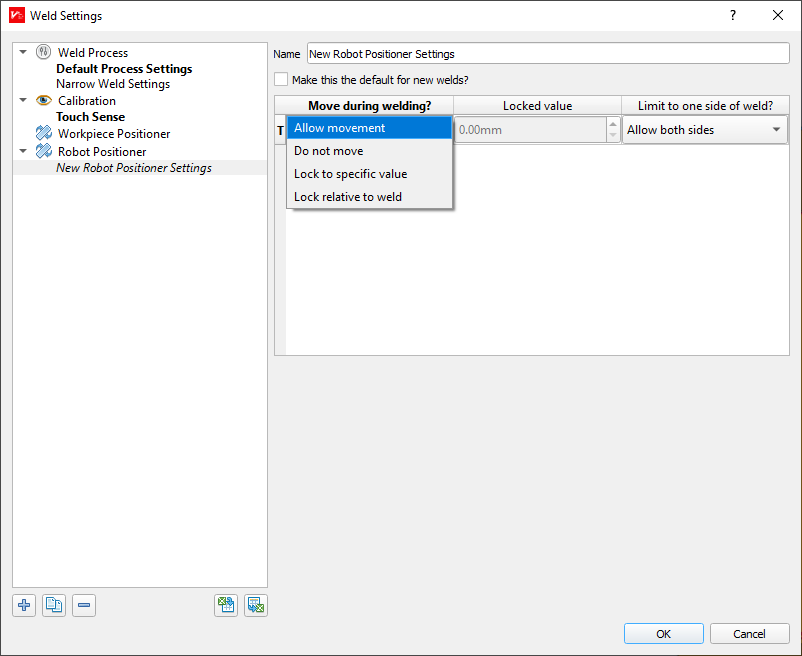802x656 pixels.
Task: Select Weld Process tree label
Action: click(x=93, y=52)
